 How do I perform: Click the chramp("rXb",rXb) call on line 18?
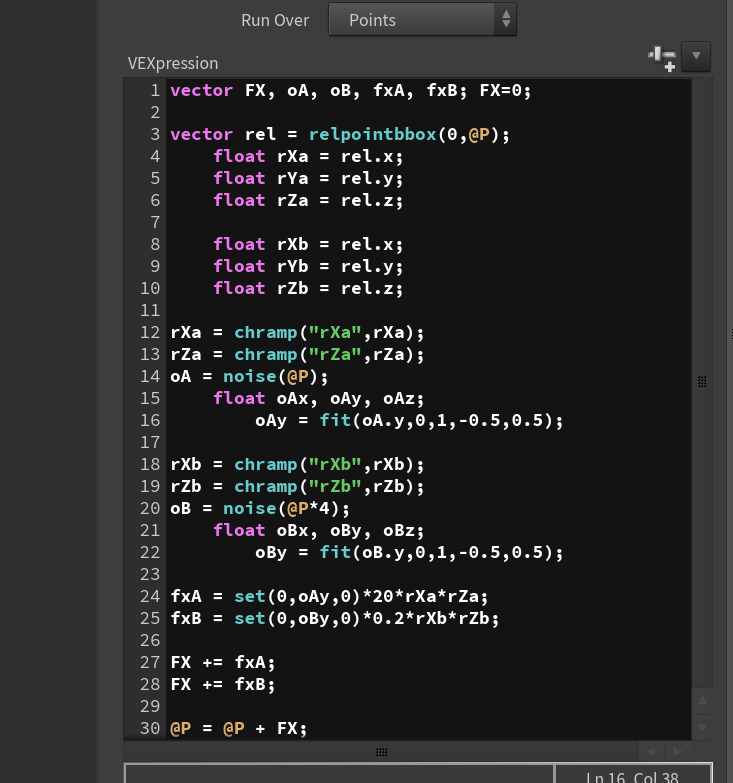[x=329, y=464]
